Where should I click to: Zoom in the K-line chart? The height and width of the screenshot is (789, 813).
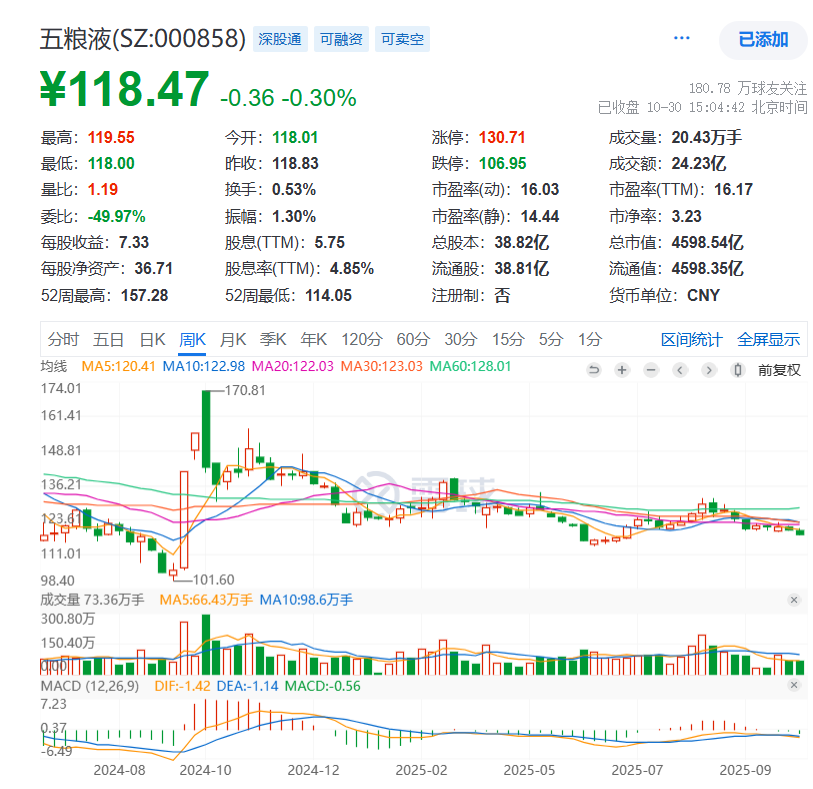tap(622, 370)
